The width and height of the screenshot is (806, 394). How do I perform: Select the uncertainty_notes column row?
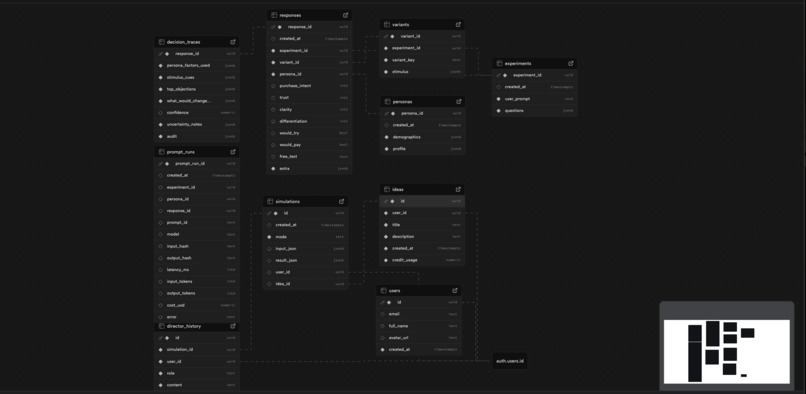(x=197, y=124)
